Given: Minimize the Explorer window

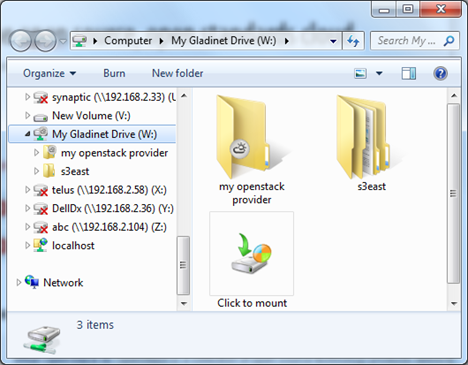Looking at the screenshot, I should click(384, 10).
